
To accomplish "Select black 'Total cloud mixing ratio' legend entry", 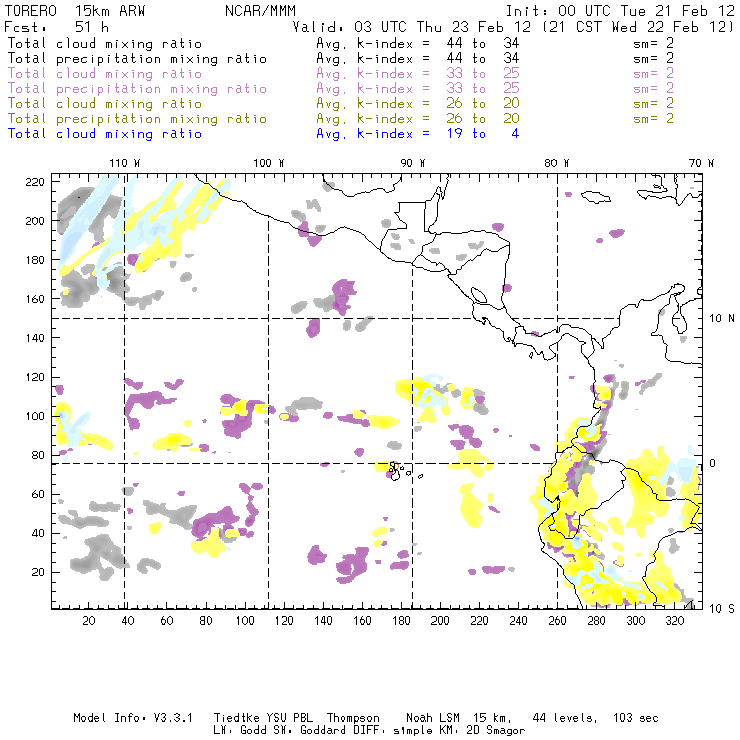I will [105, 44].
